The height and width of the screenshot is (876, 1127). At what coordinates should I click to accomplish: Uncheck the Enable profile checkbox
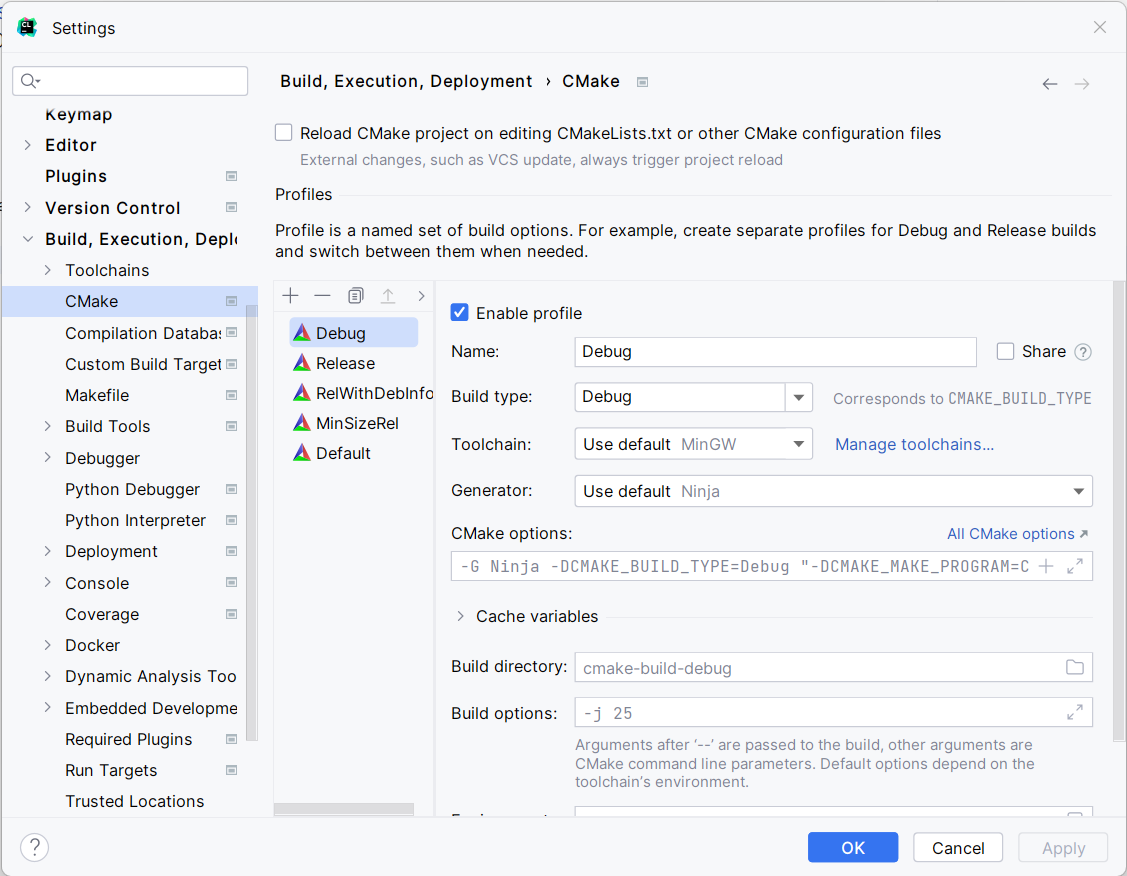[x=459, y=313]
